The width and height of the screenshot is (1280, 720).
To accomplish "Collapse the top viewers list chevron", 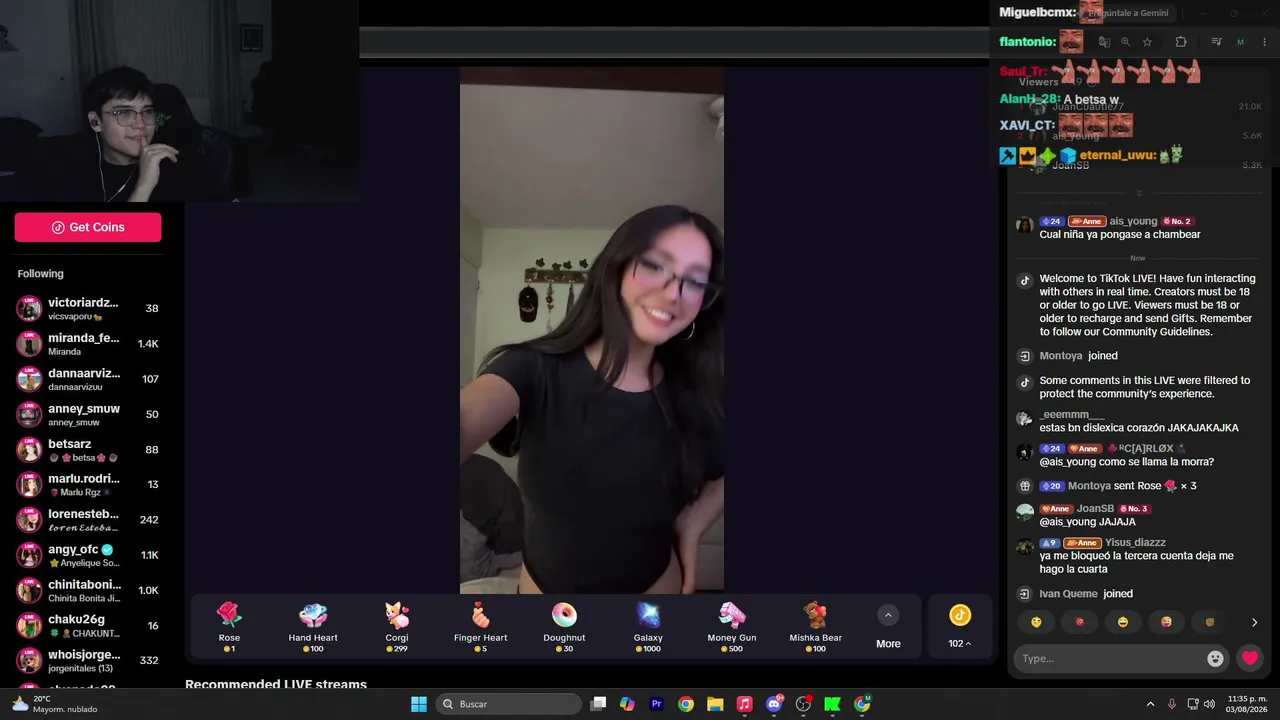I will (x=1138, y=193).
